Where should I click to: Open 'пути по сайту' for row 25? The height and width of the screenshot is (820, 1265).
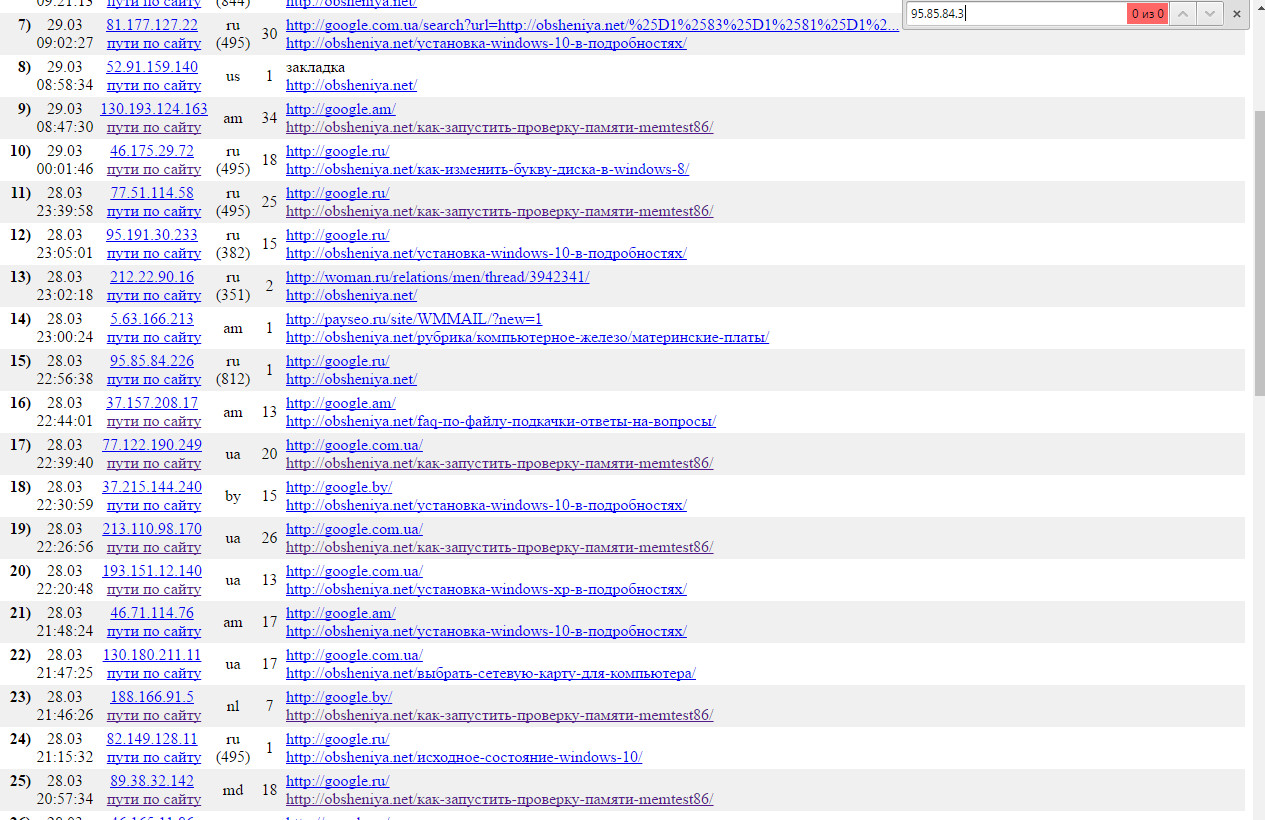tap(154, 800)
